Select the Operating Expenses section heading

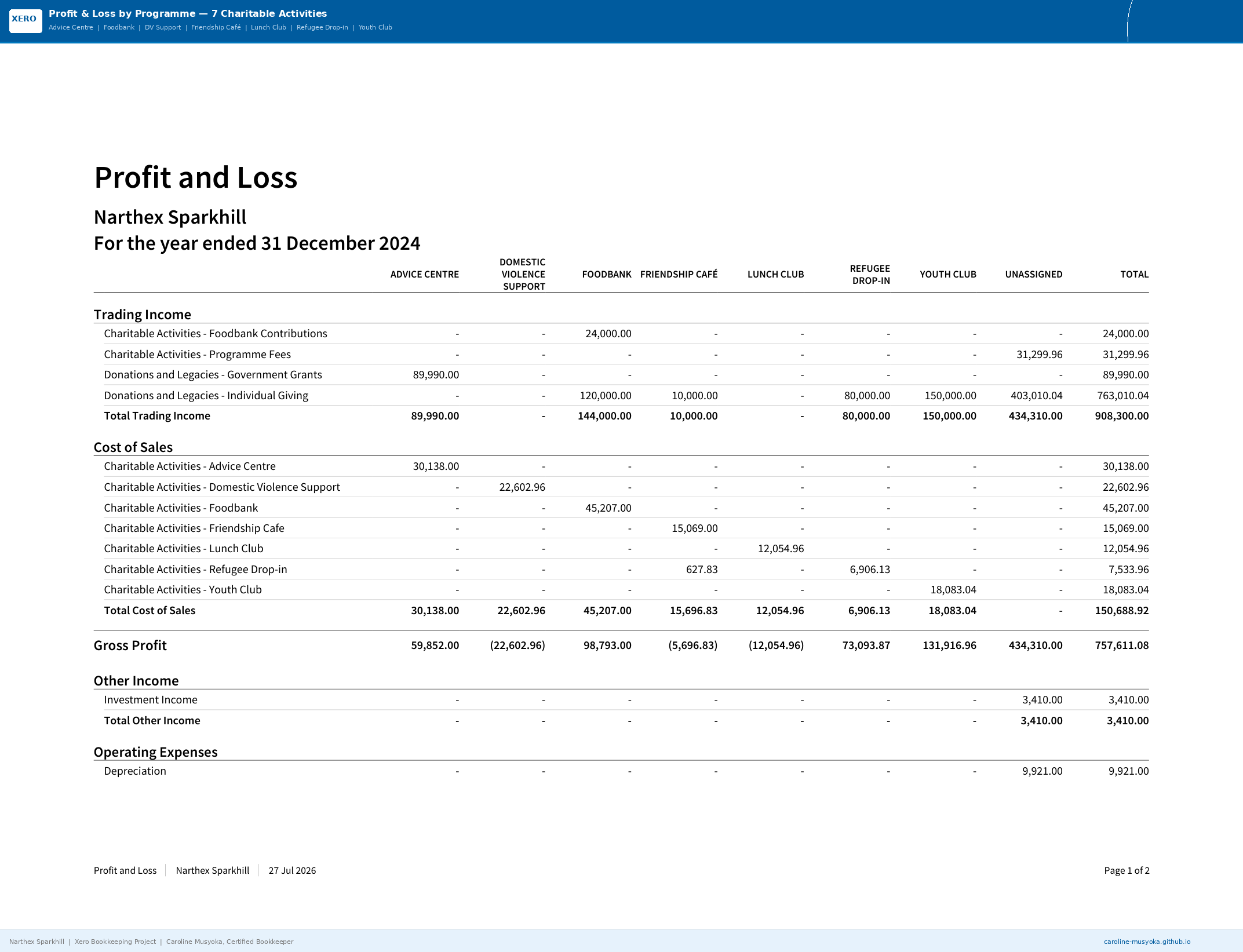[156, 752]
